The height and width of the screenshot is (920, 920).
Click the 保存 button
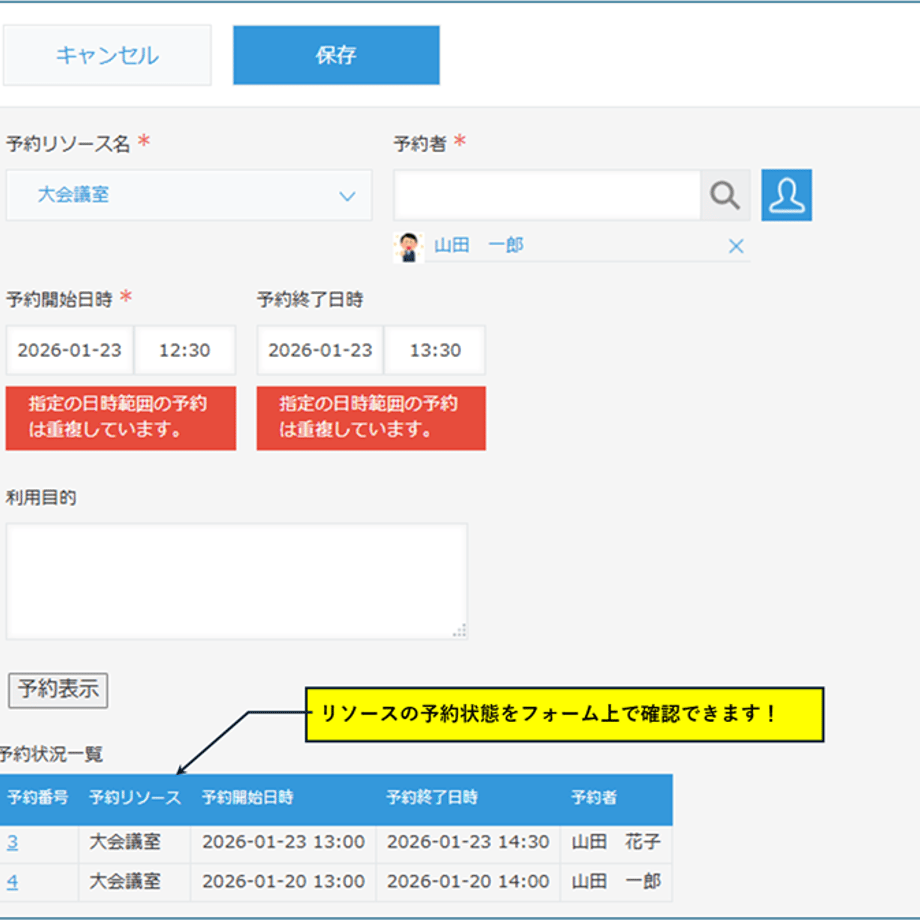[x=336, y=55]
